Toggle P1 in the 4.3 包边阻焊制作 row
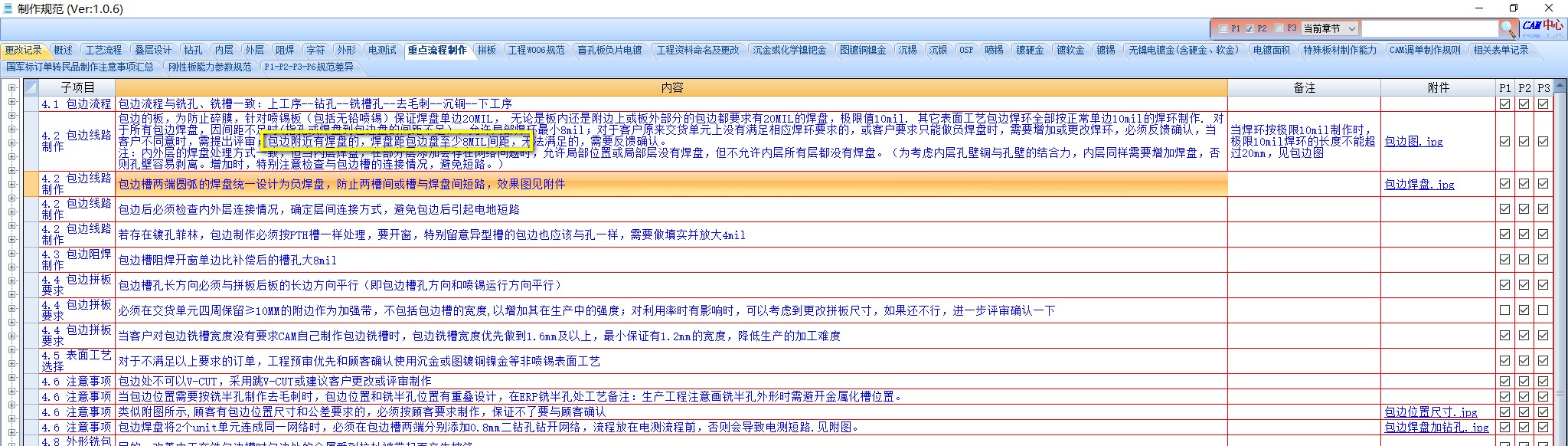The height and width of the screenshot is (446, 1568). [x=1504, y=260]
